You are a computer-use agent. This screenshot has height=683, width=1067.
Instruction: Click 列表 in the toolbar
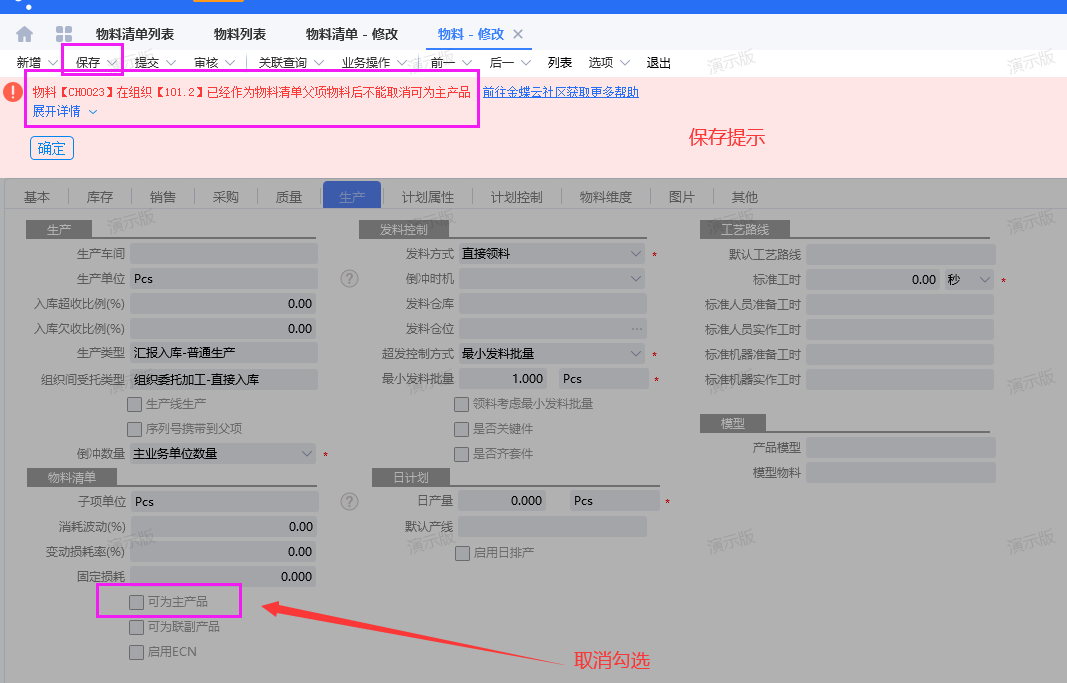(x=560, y=63)
